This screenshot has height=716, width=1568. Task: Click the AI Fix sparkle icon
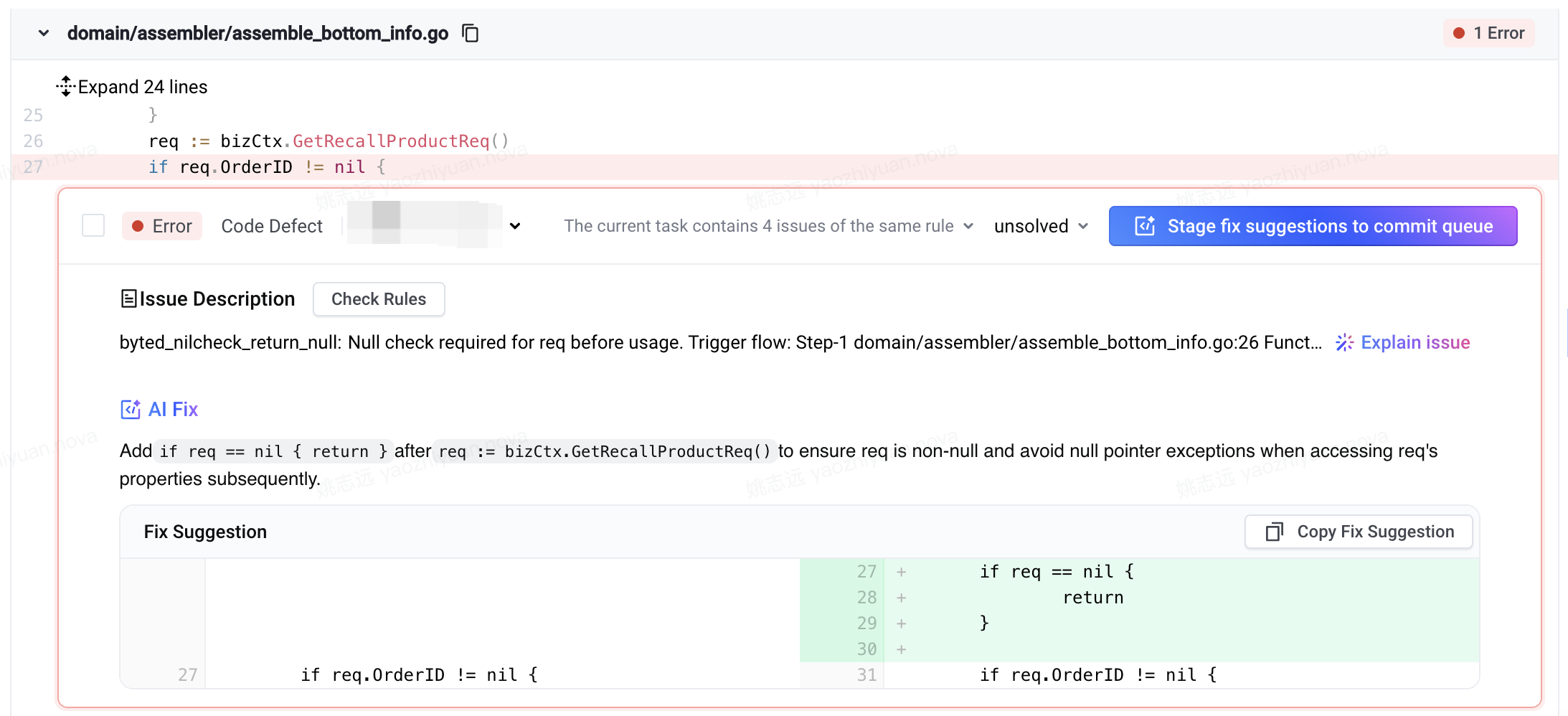(x=130, y=409)
